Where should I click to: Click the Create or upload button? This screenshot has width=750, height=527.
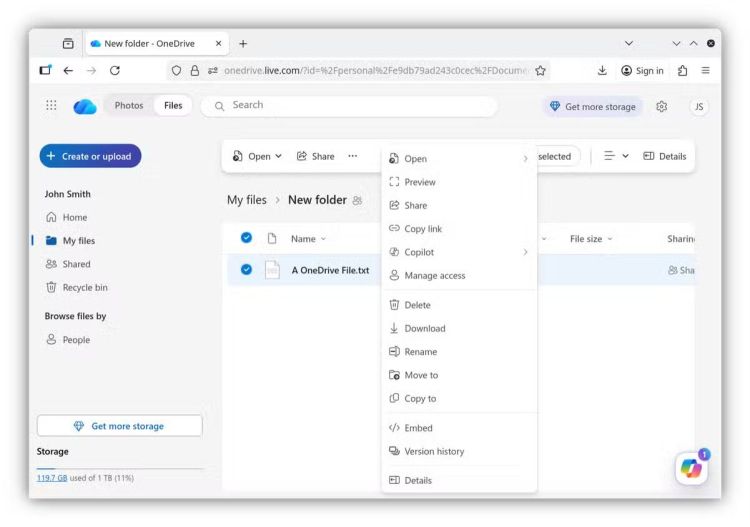point(90,156)
